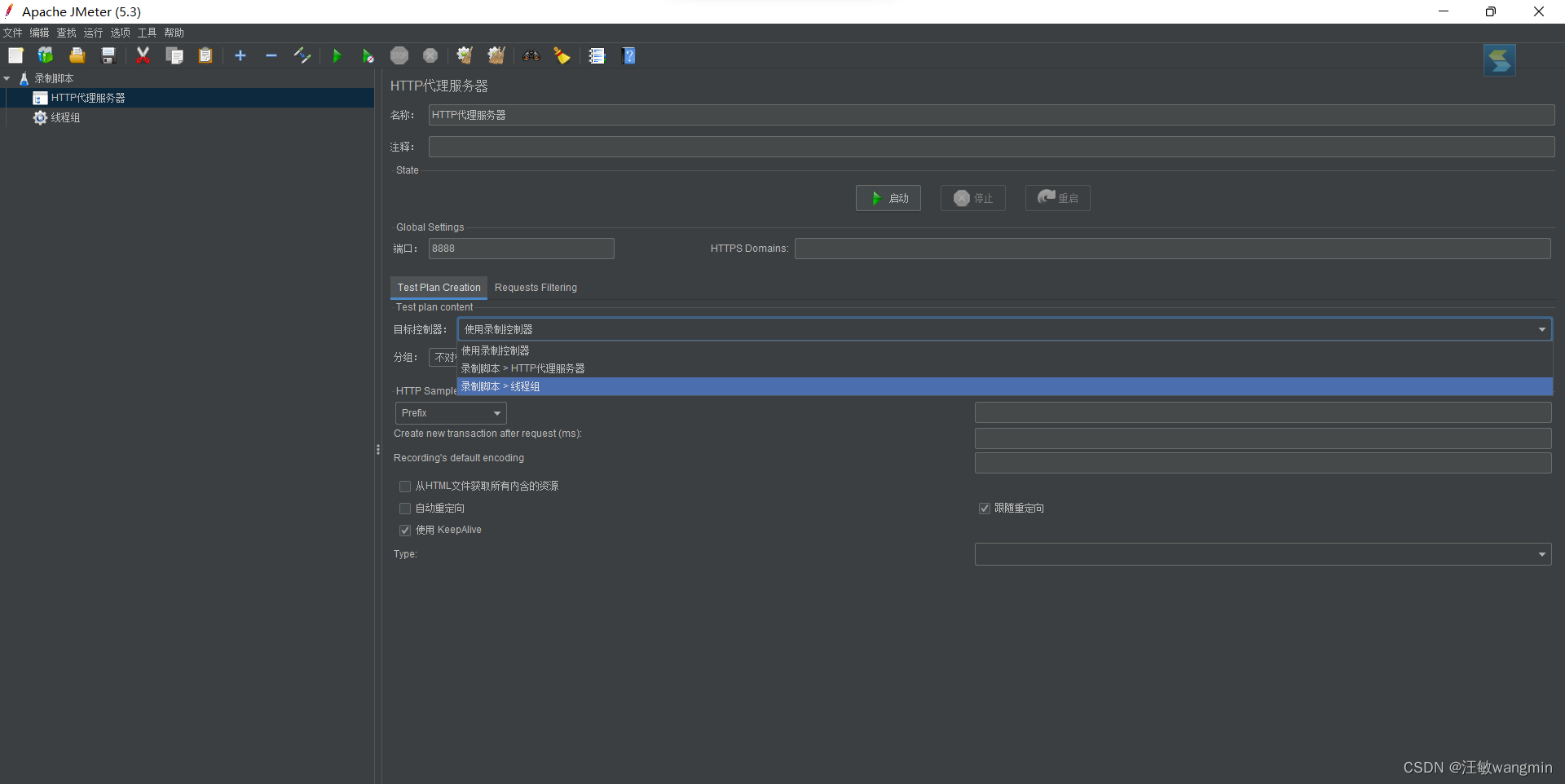The image size is (1565, 784).
Task: Click the log viewer icon at top right
Action: pos(1500,60)
